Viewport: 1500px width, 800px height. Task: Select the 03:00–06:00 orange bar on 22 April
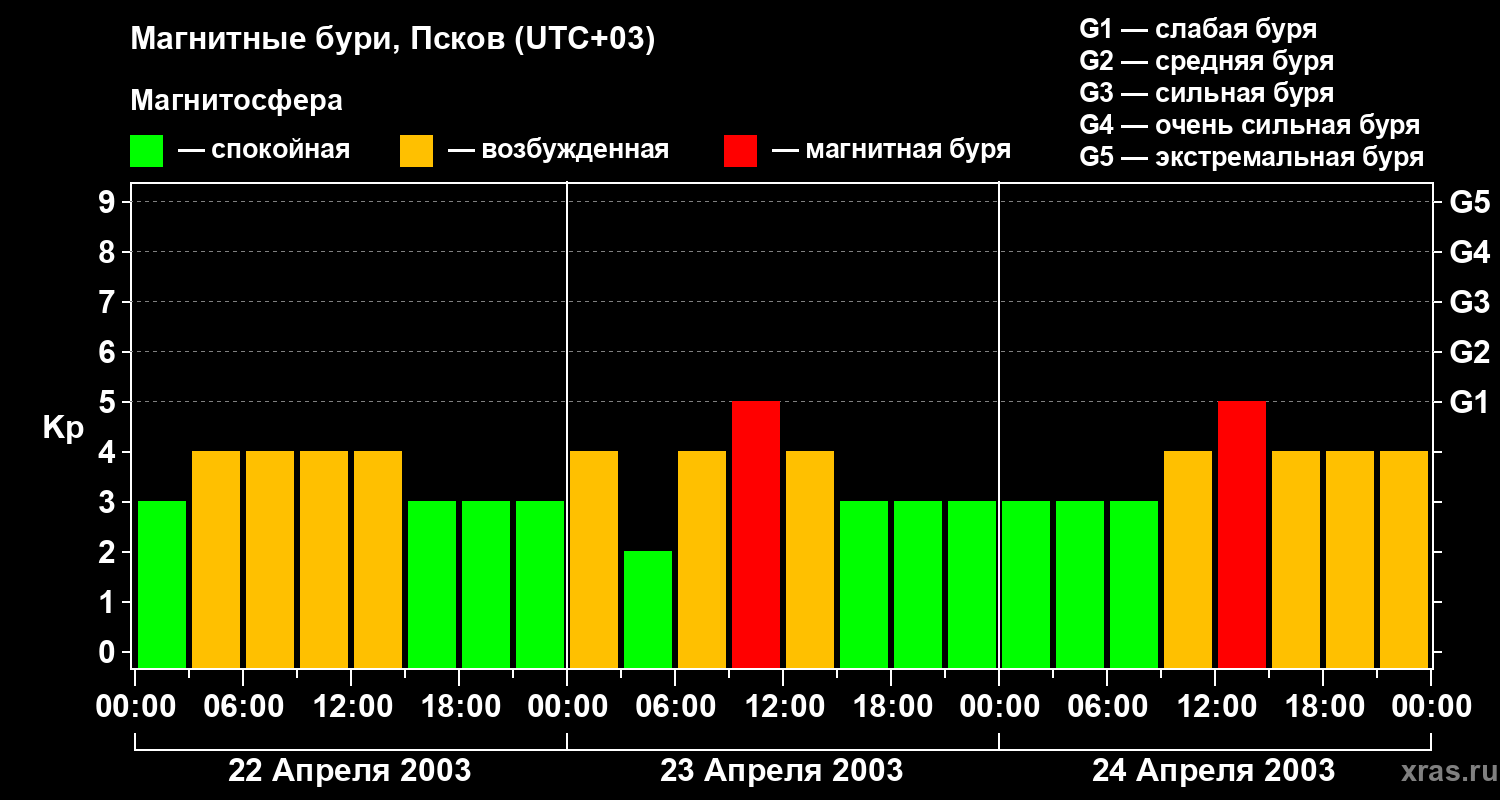(x=216, y=559)
